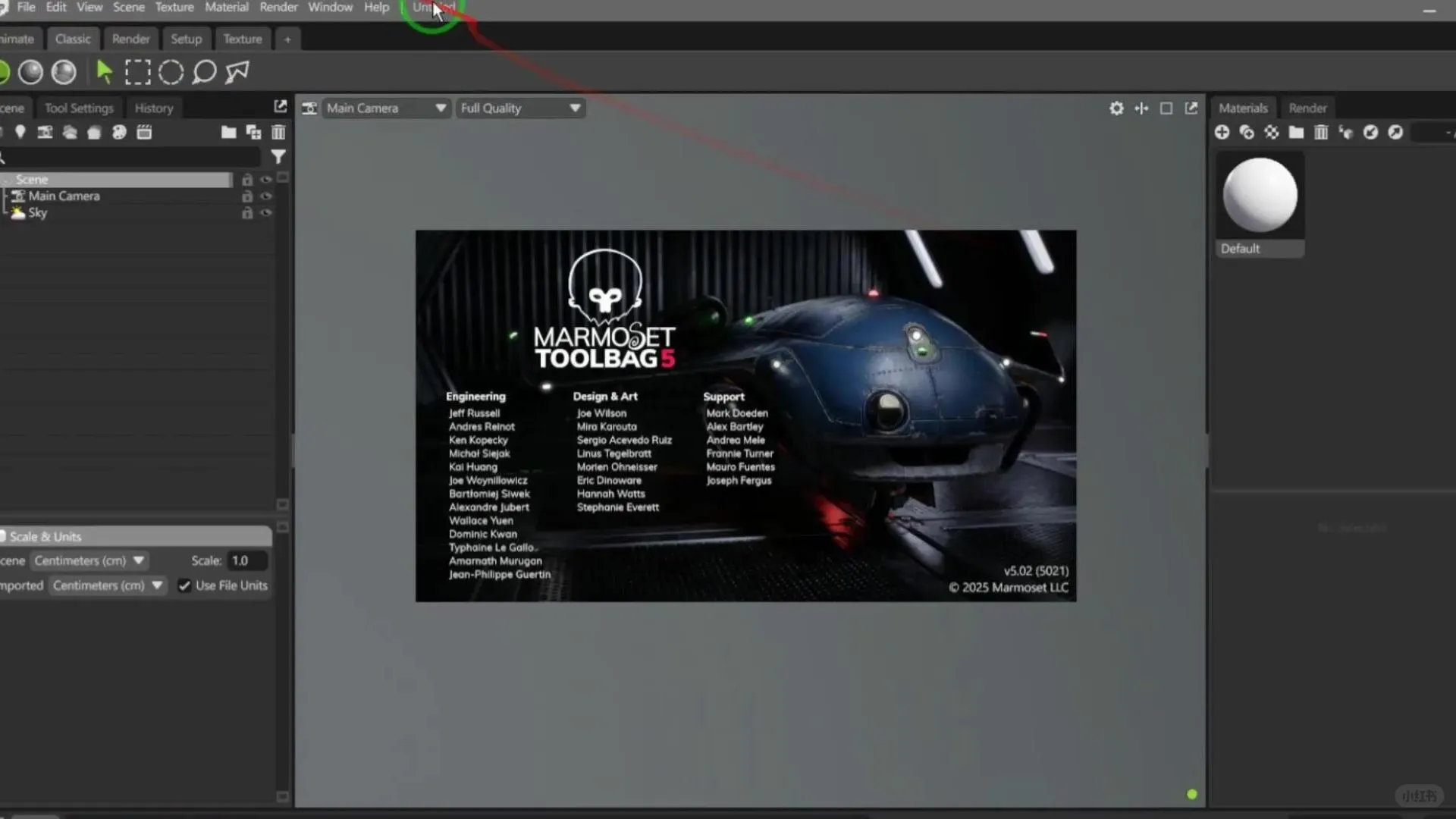
Task: Add a light to the scene
Action: [20, 132]
